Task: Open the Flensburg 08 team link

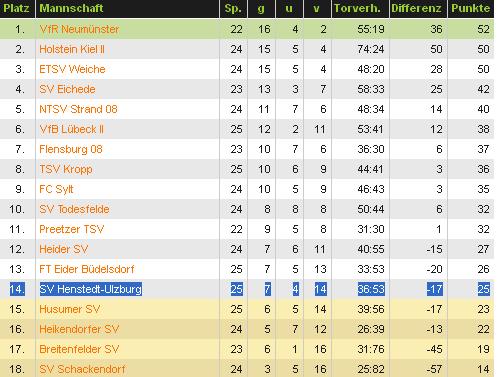Action: [71, 149]
